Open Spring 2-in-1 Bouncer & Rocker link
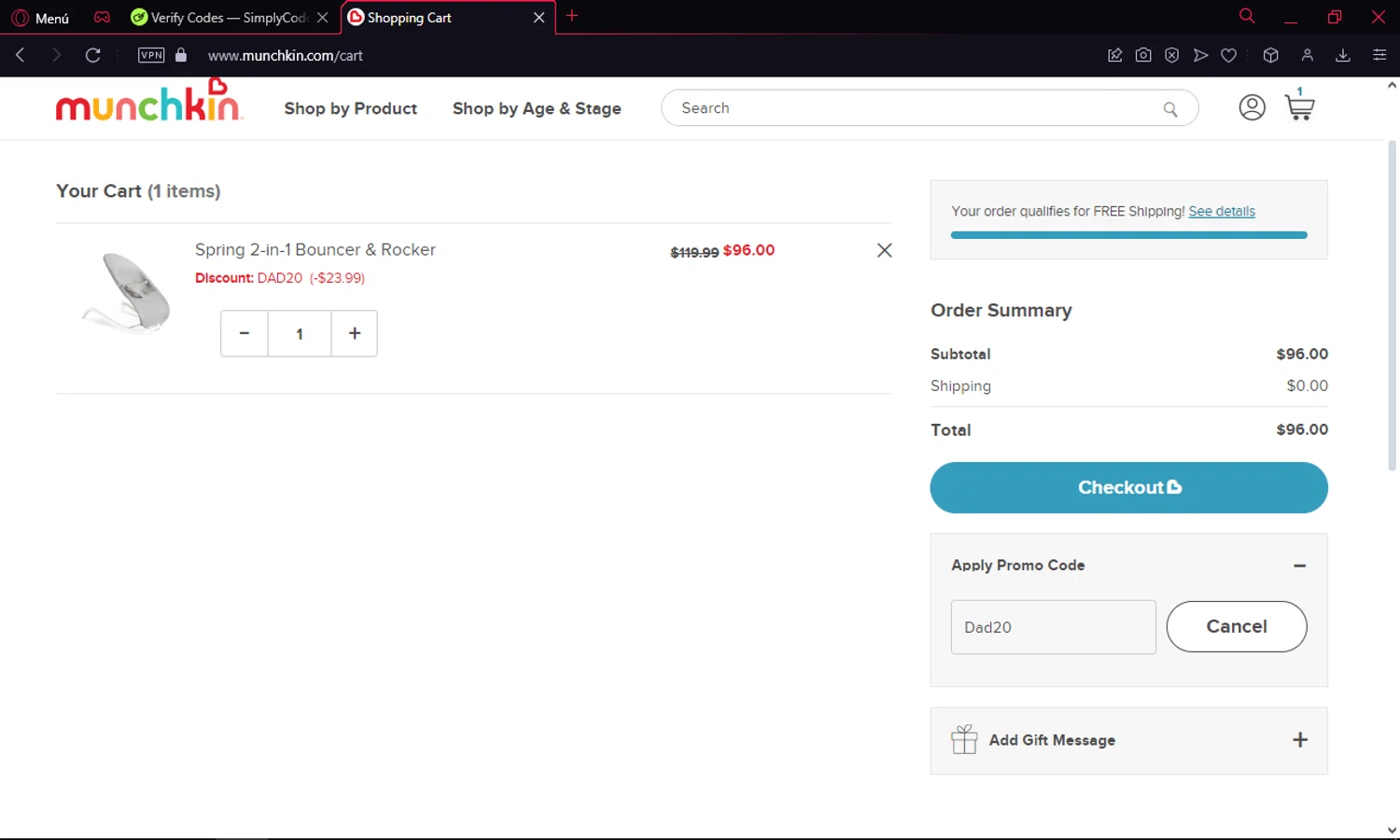 pos(315,250)
